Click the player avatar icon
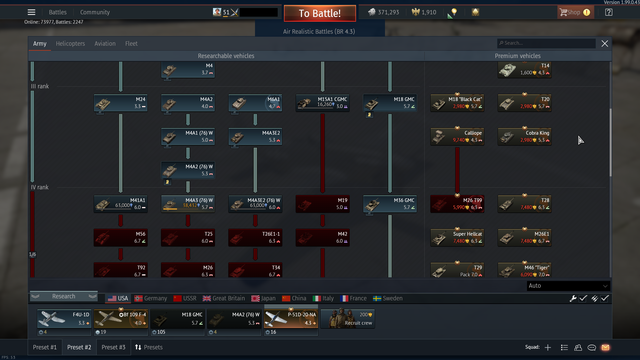Viewport: 640px width, 360px height. coord(217,12)
